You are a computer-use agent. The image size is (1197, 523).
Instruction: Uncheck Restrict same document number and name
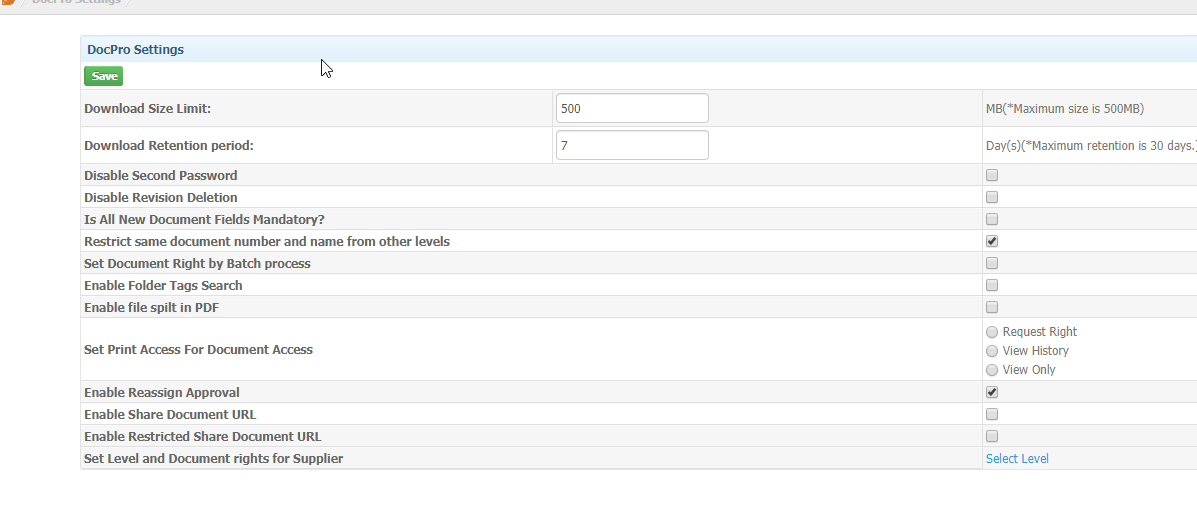coord(992,241)
